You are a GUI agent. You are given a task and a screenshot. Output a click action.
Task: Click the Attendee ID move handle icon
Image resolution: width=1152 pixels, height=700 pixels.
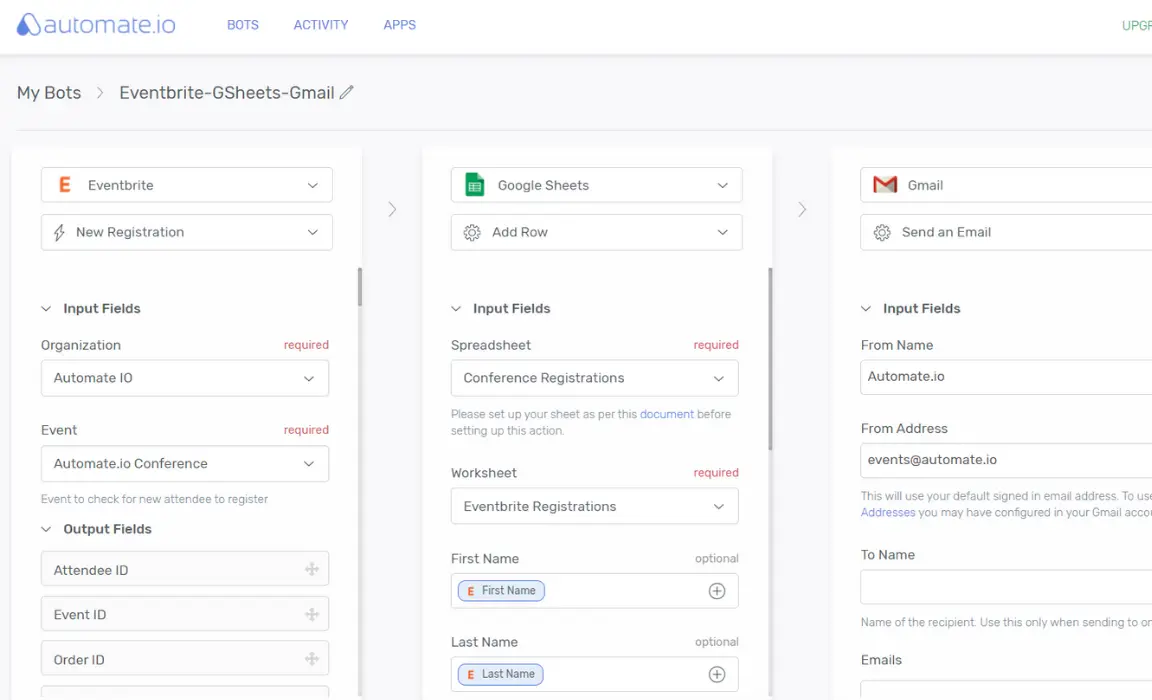pyautogui.click(x=312, y=569)
